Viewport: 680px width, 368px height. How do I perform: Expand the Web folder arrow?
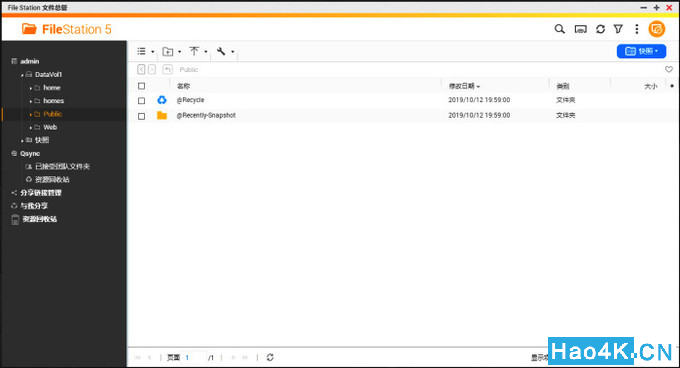coord(31,127)
